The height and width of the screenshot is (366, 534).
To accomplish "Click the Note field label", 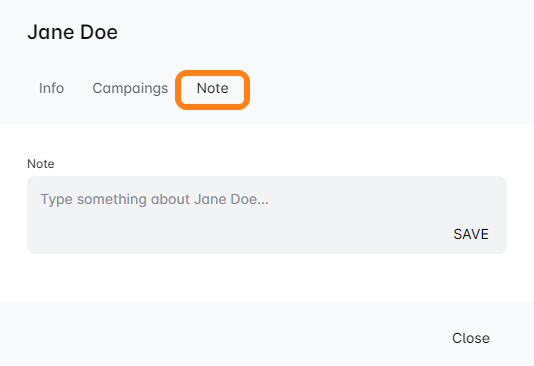I will pos(41,164).
